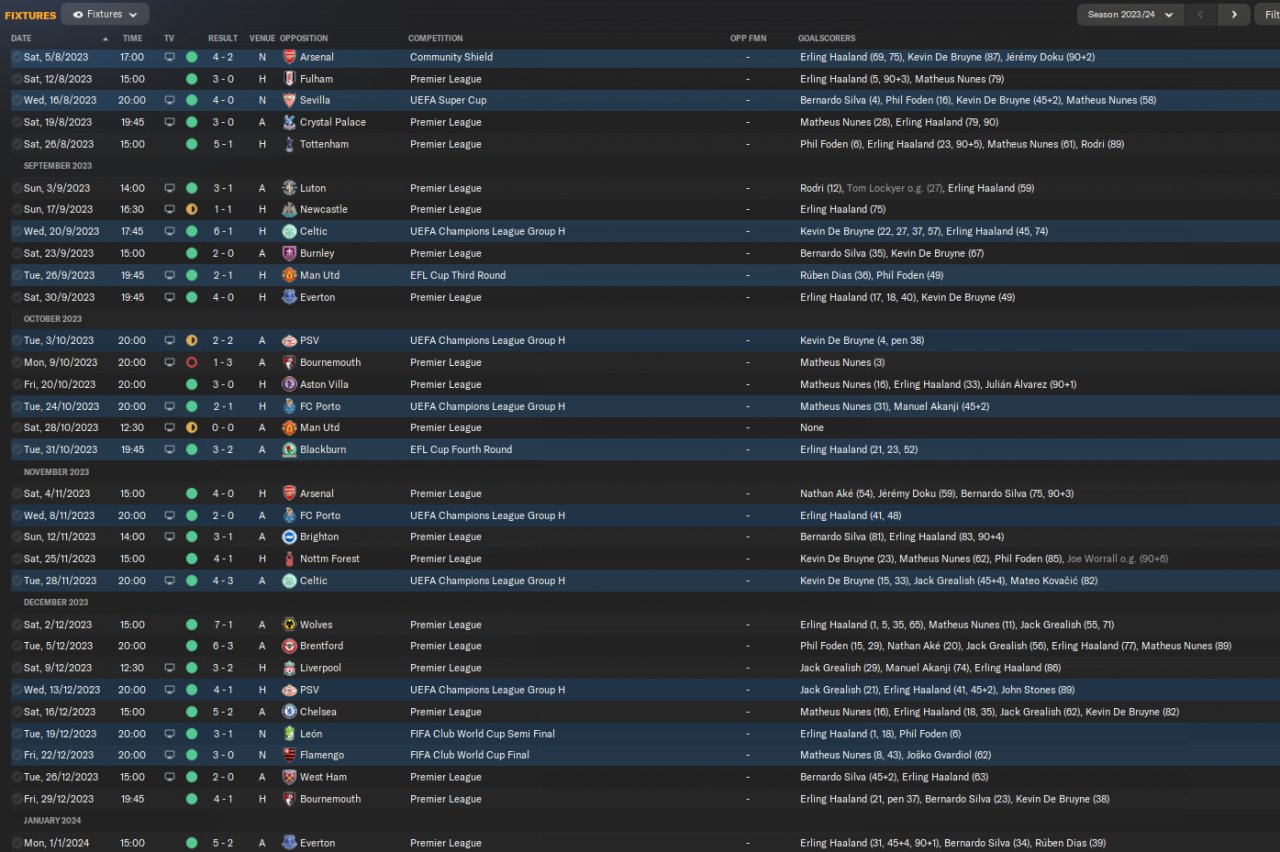Click the draw indicator in the Newcastle row
The height and width of the screenshot is (852, 1280).
point(192,209)
